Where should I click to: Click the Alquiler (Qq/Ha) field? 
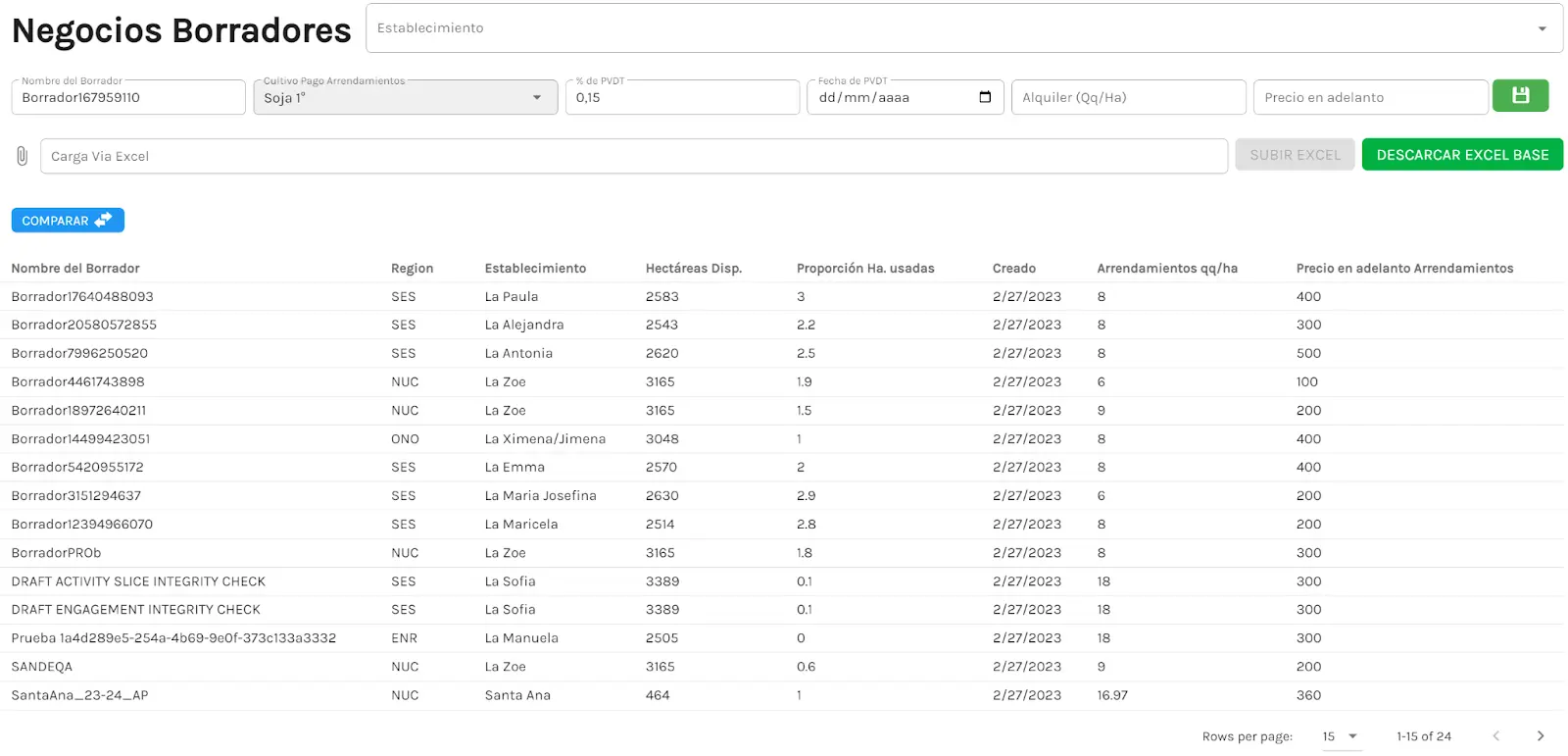[x=1127, y=98]
